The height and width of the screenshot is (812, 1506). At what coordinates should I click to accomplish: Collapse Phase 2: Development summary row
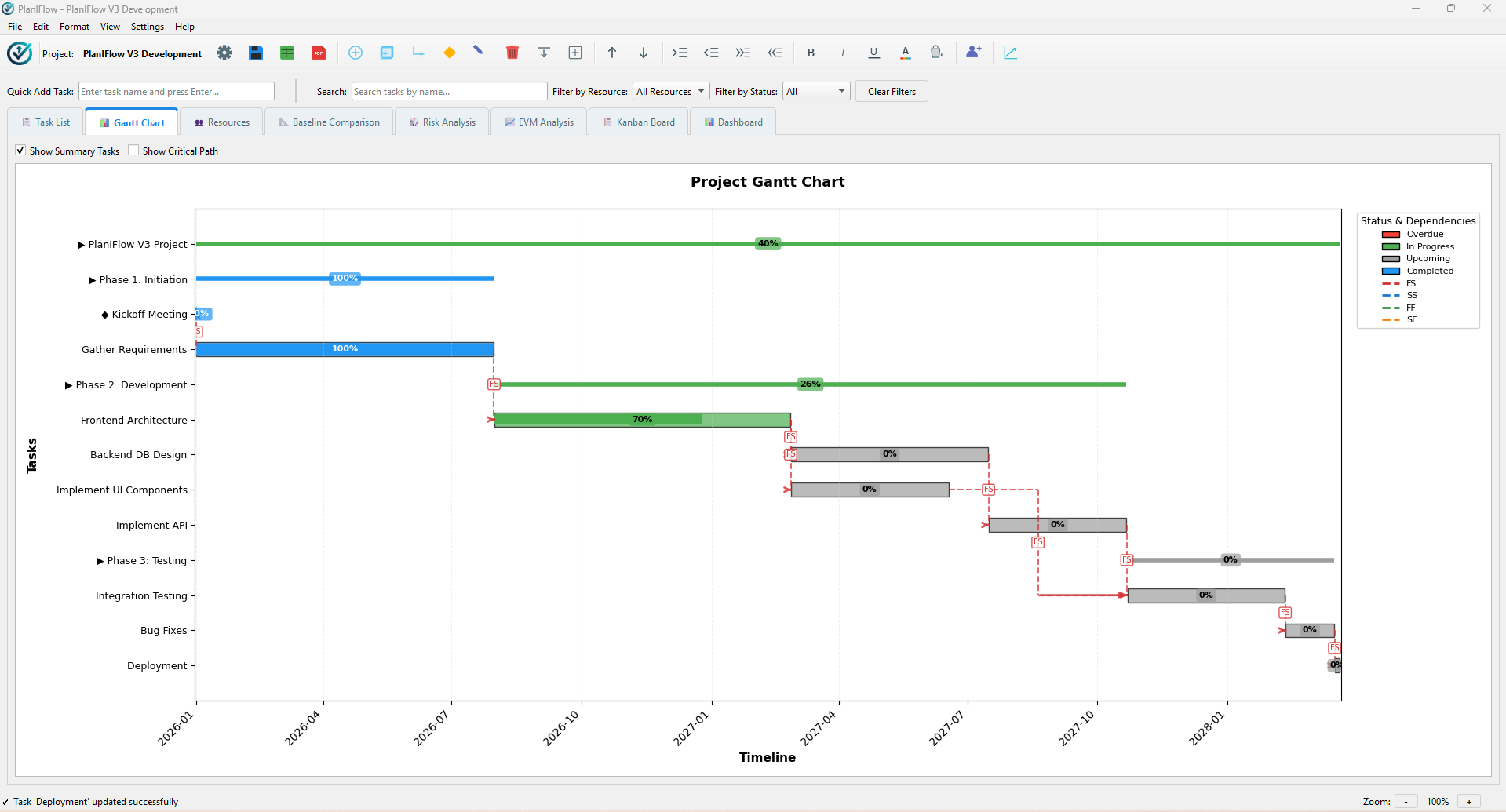click(68, 385)
